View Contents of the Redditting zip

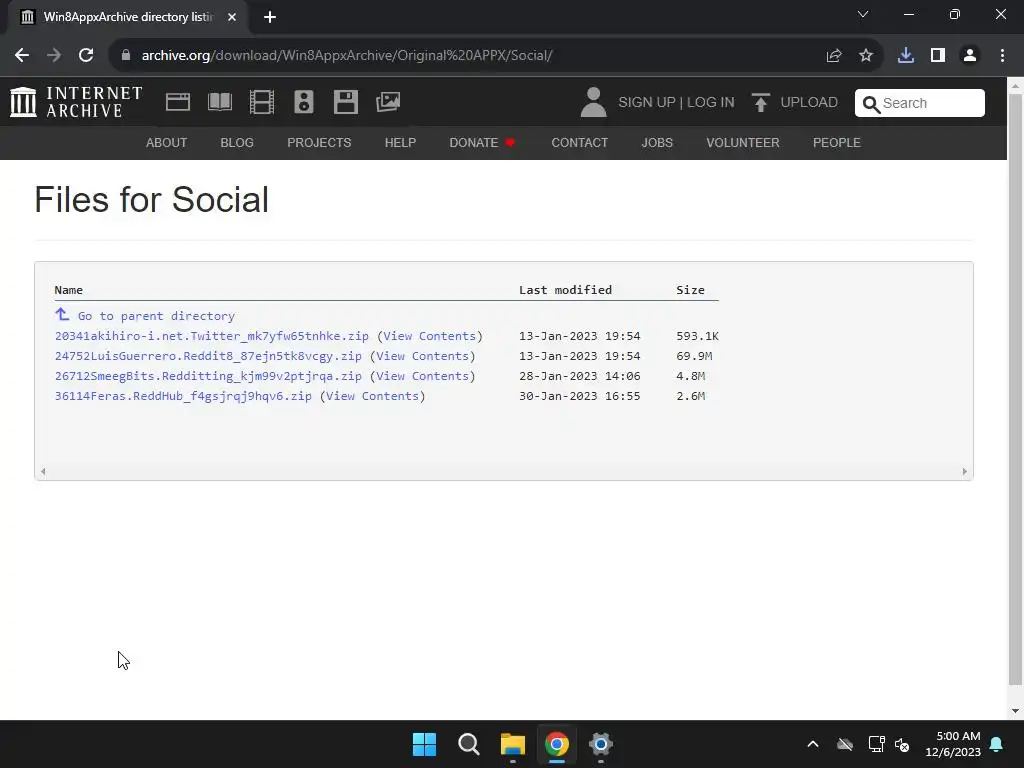(423, 376)
